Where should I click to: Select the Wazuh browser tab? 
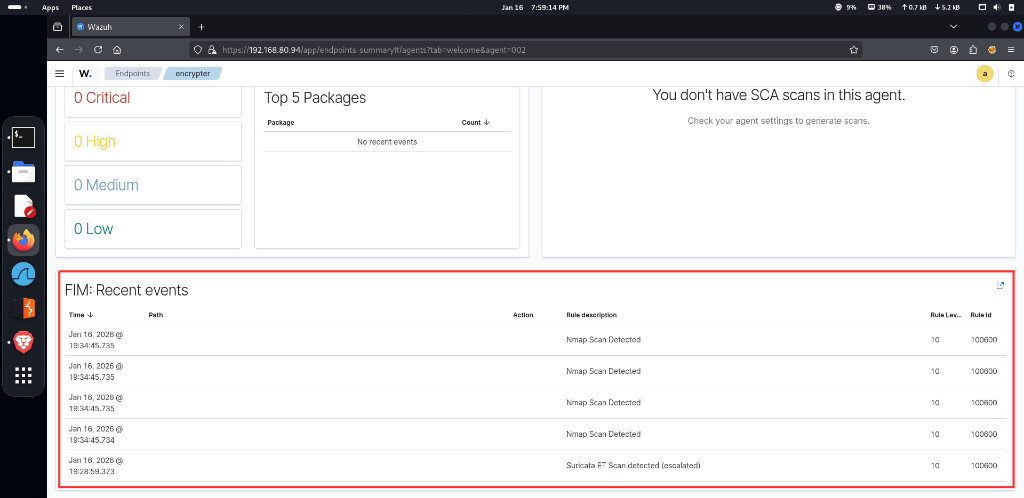(x=129, y=27)
